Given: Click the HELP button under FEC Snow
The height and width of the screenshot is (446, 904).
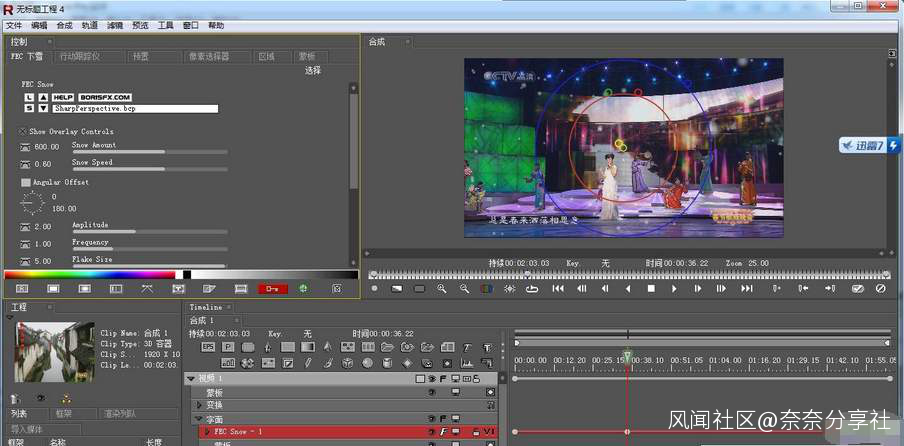Looking at the screenshot, I should pyautogui.click(x=64, y=97).
